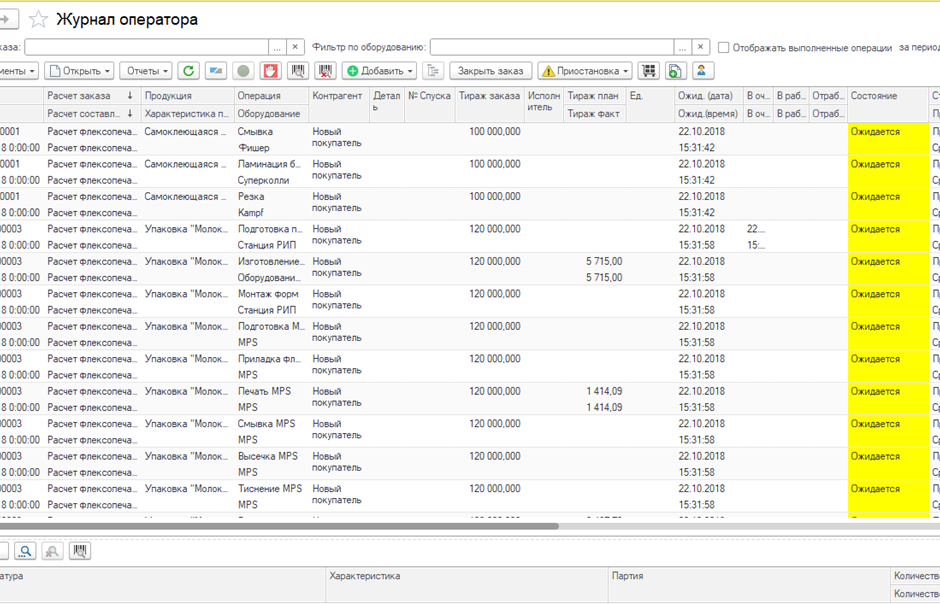The width and height of the screenshot is (940, 604).
Task: Click the green refresh icon in toolbar
Action: [188, 71]
